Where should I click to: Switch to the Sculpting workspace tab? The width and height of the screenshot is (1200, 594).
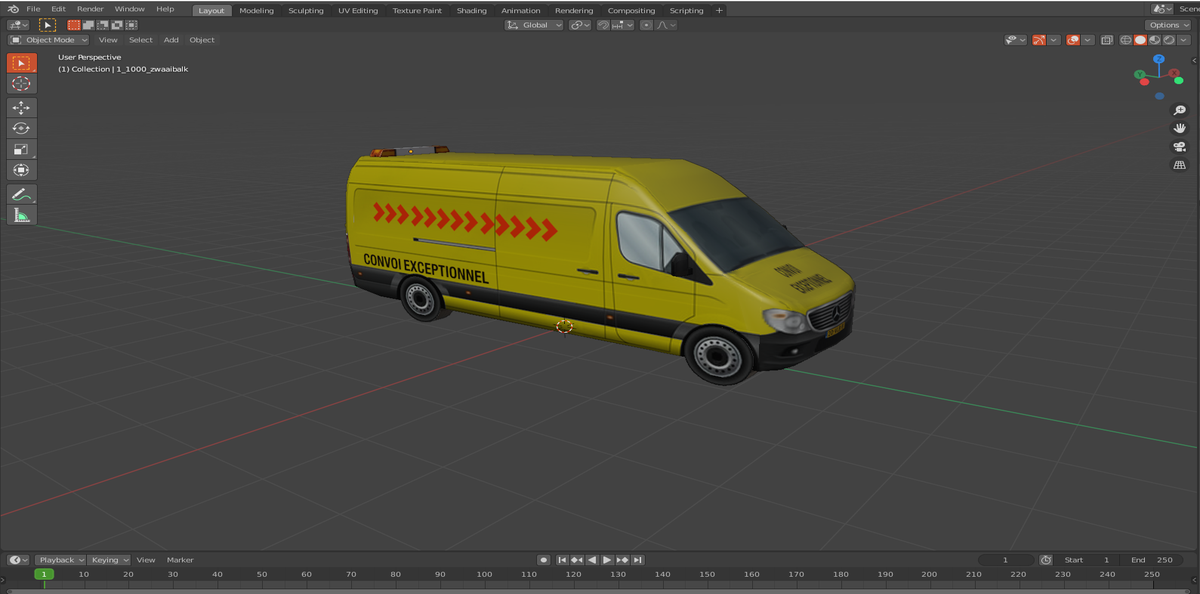point(306,10)
